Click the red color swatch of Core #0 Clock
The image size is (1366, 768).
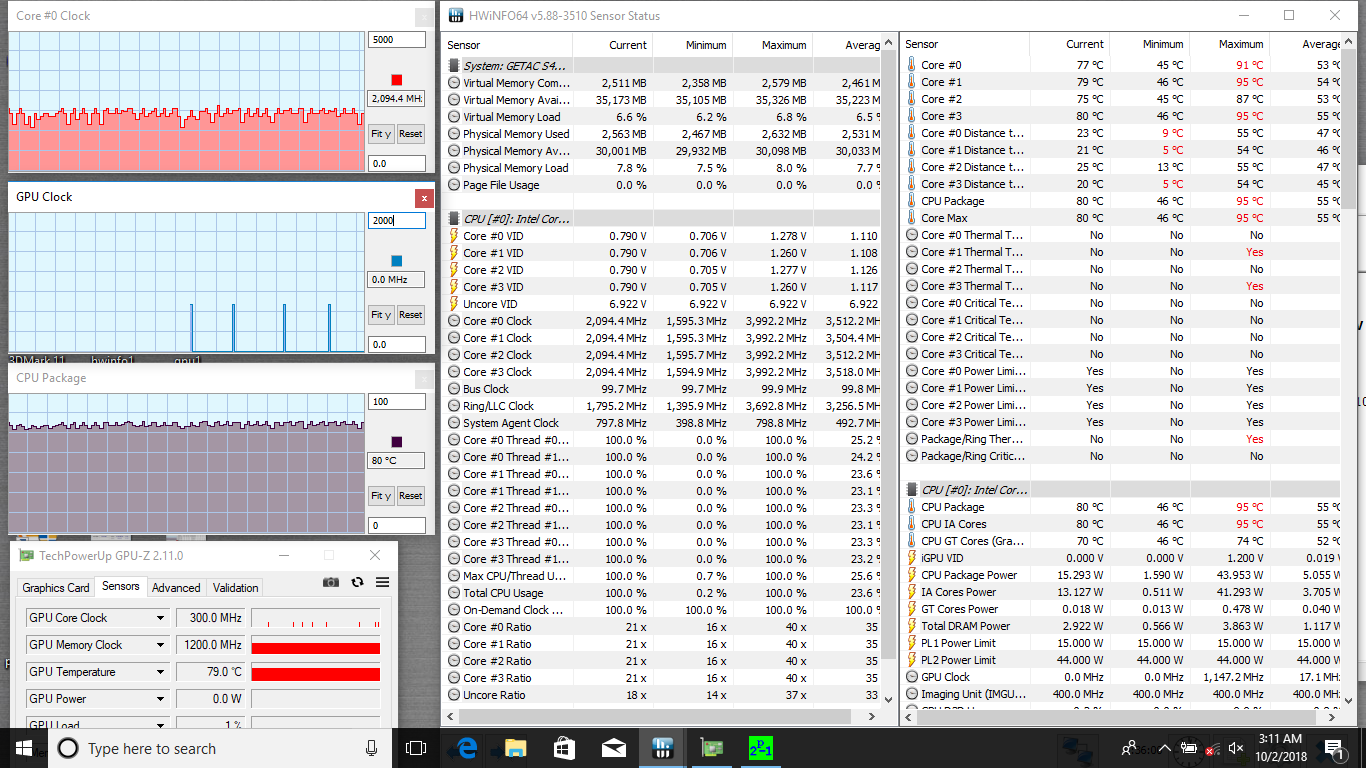point(397,80)
